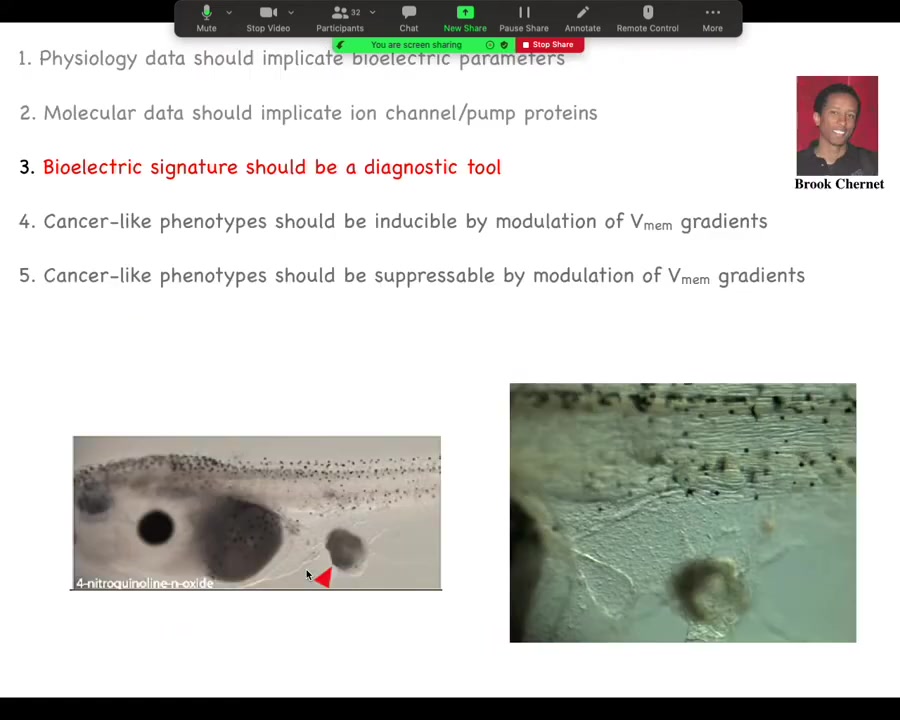Stop Video using the camera icon

[x=267, y=17]
